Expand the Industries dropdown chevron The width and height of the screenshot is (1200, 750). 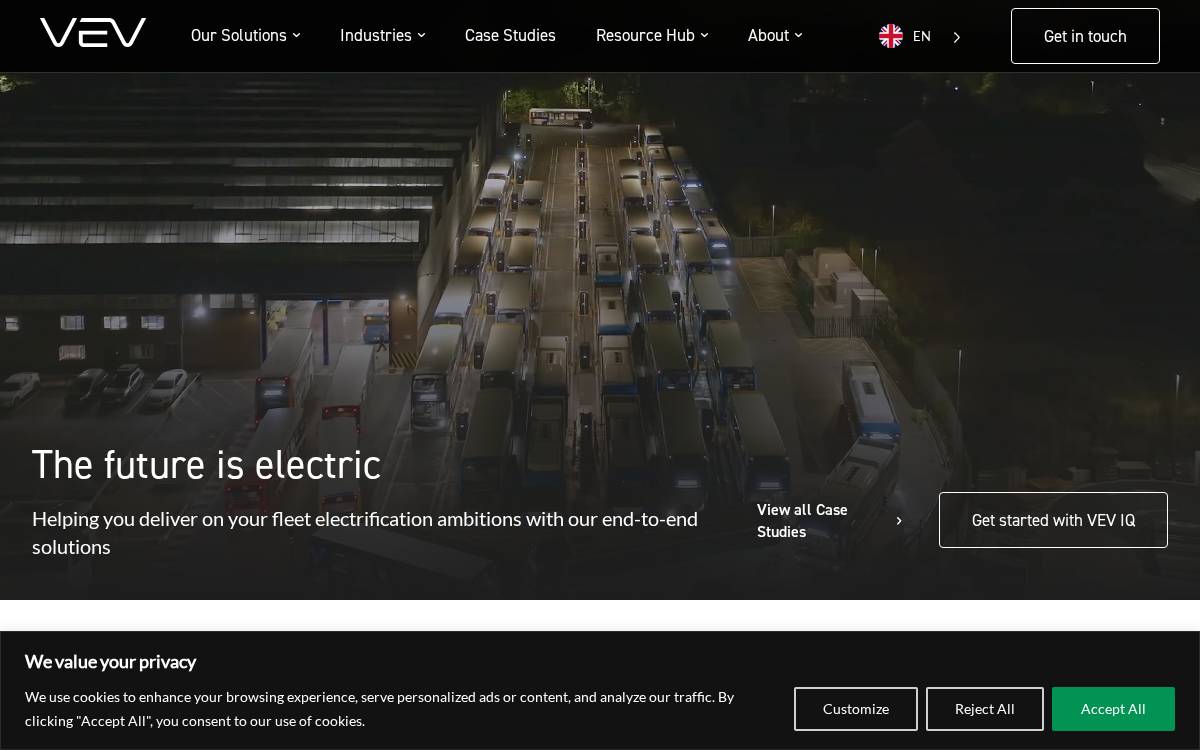[421, 35]
